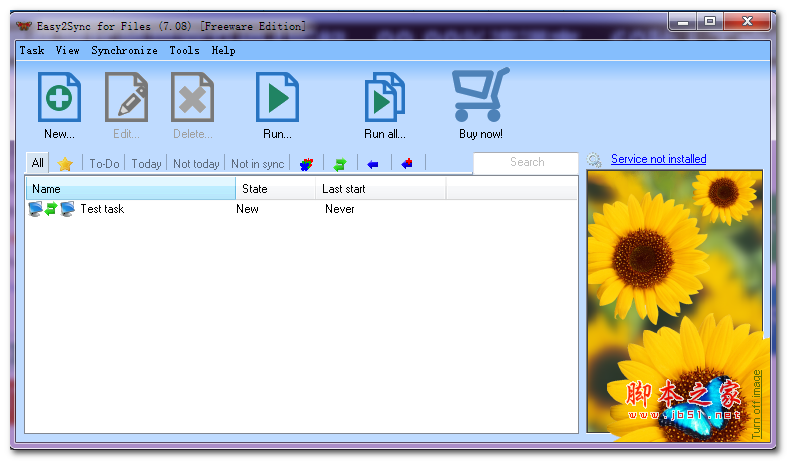This screenshot has width=787, height=461.
Task: Switch to the Today filter tab
Action: [146, 164]
